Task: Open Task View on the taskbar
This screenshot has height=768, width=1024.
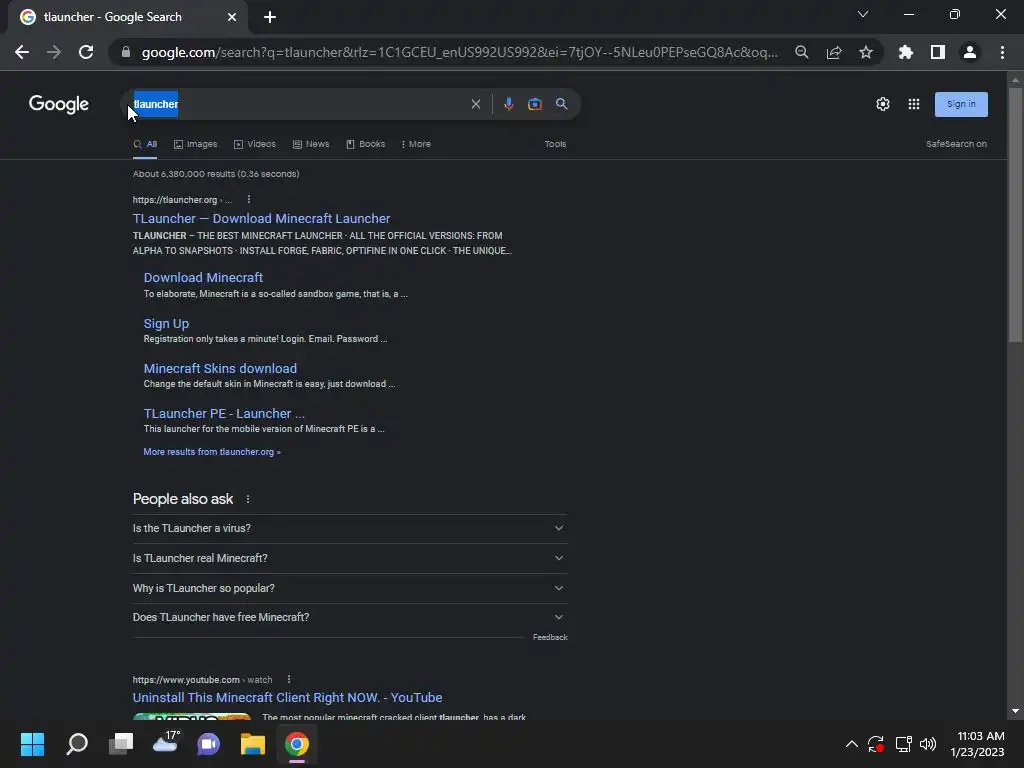Action: pos(121,744)
